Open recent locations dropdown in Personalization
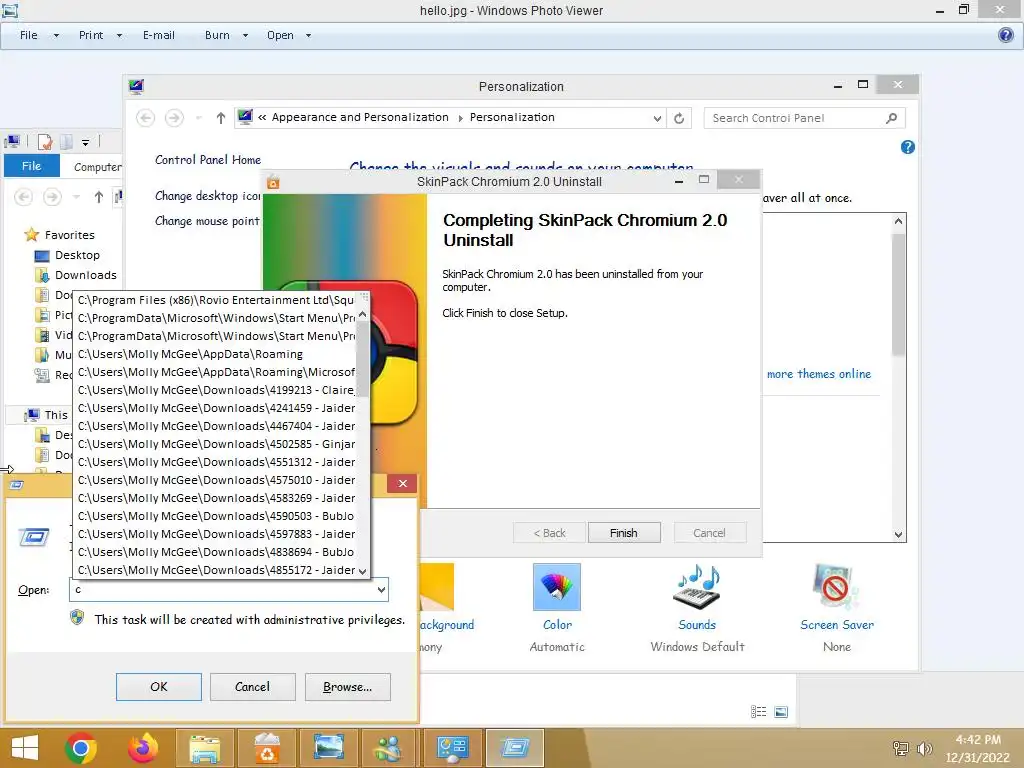Viewport: 1024px width, 768px height. tap(199, 118)
